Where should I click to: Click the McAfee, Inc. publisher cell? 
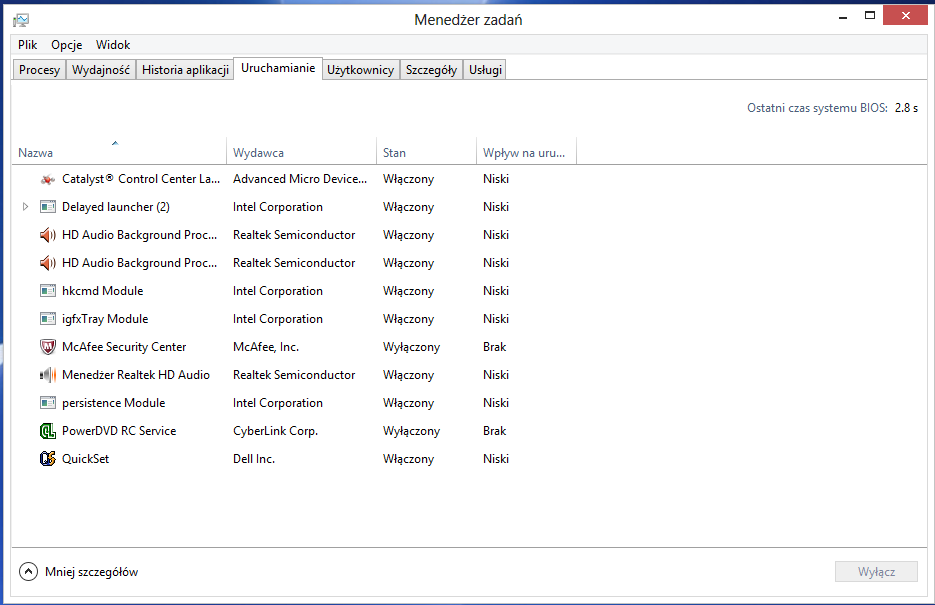click(x=266, y=347)
